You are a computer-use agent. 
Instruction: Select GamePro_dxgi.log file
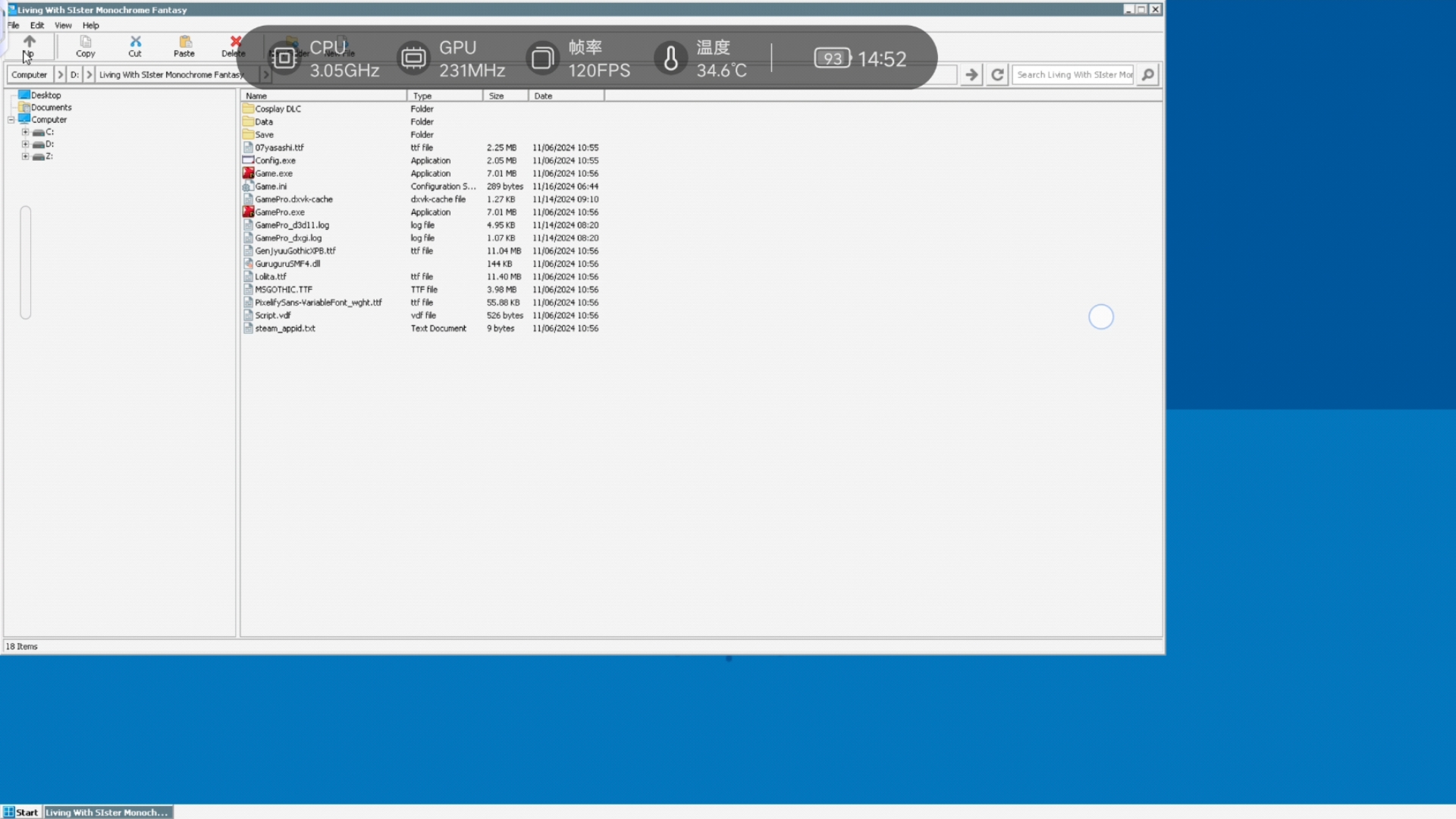pyautogui.click(x=288, y=237)
